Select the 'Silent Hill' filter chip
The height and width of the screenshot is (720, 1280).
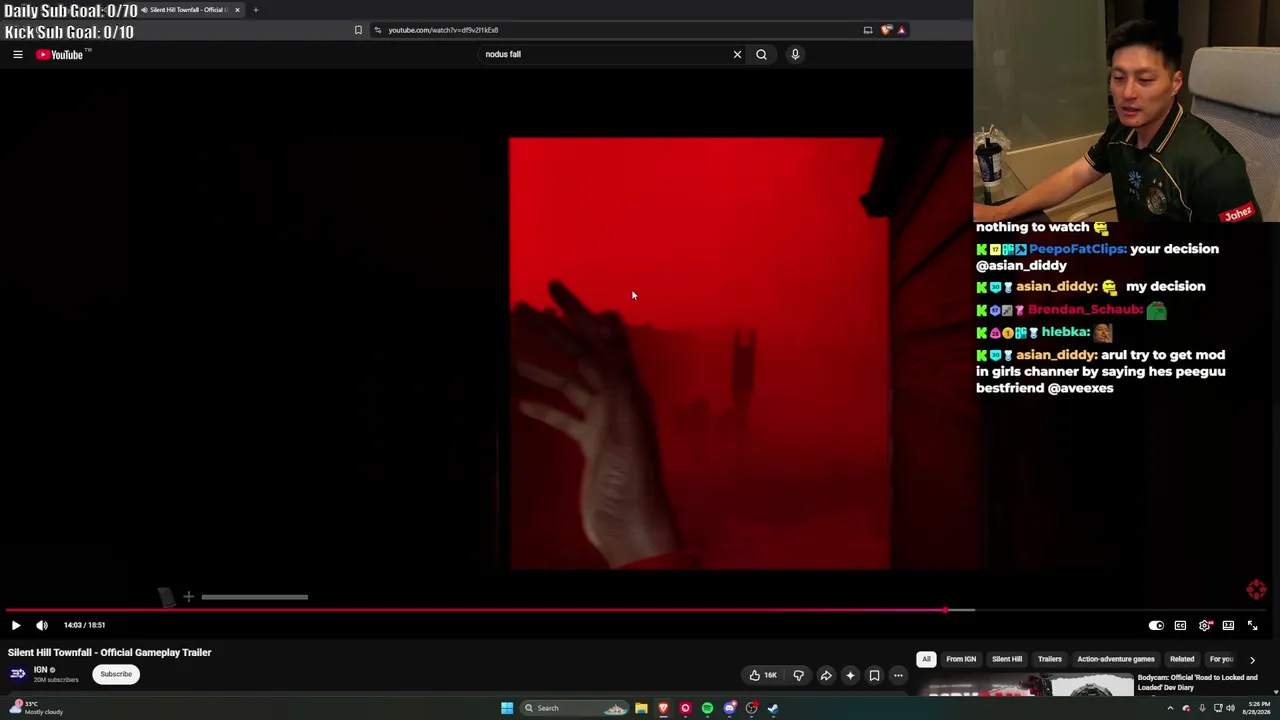1007,659
